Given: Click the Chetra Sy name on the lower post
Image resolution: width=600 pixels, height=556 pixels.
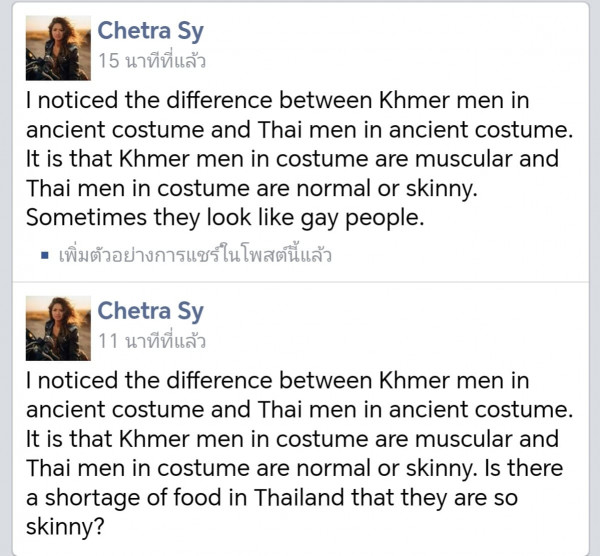Looking at the screenshot, I should click(x=150, y=311).
